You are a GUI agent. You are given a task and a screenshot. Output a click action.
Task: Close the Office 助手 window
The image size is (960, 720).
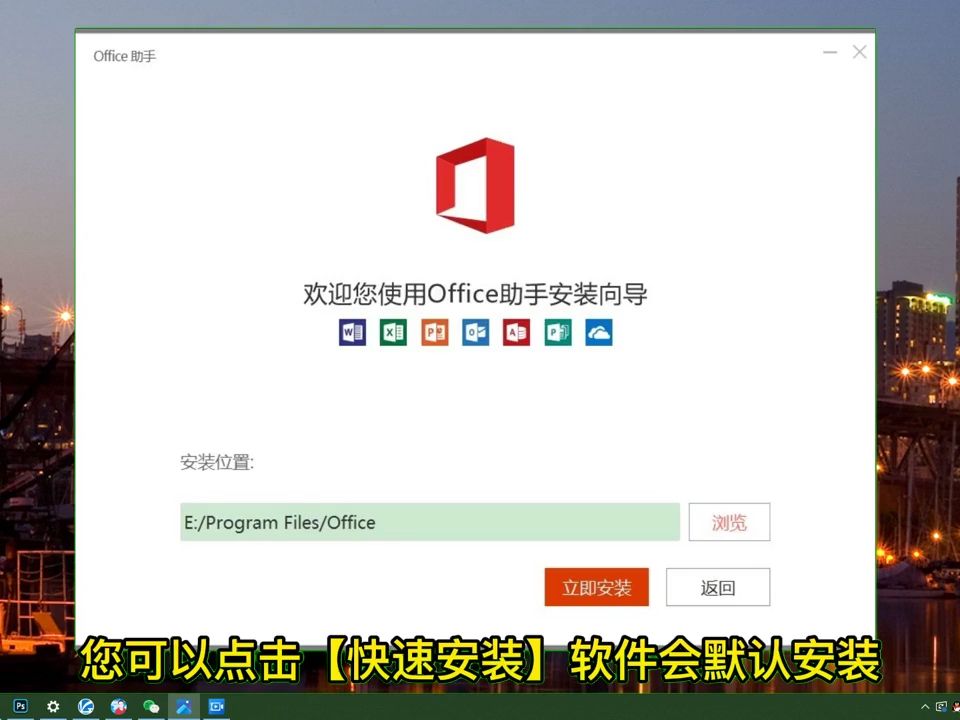(x=860, y=53)
